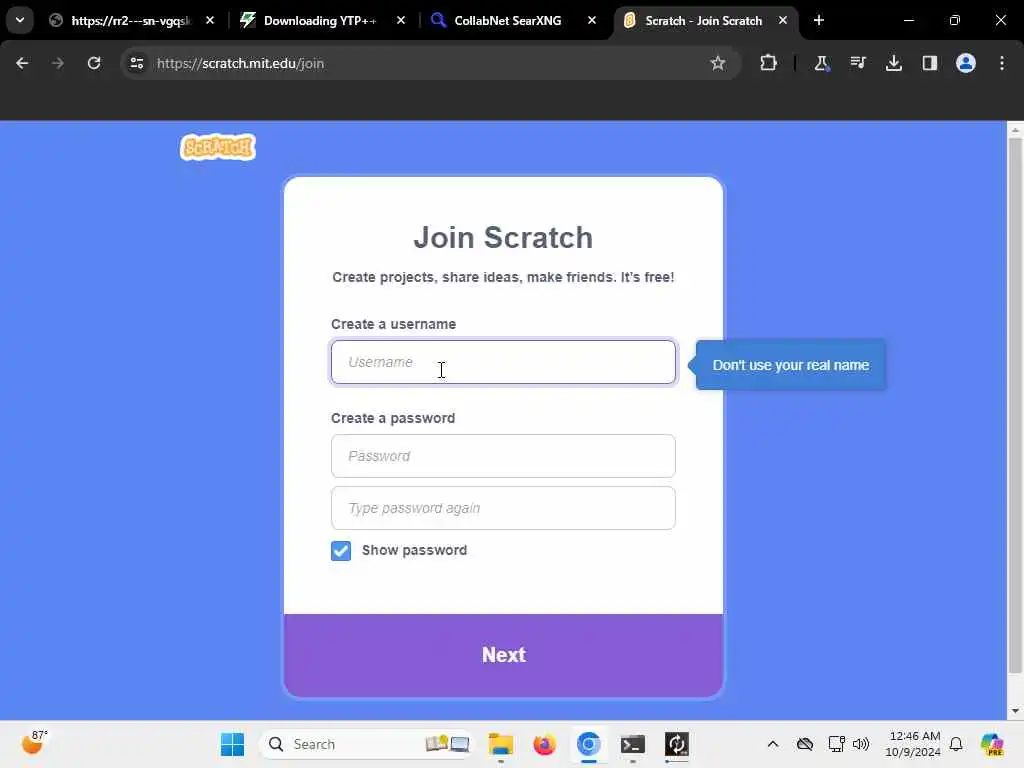Open the Extensions puzzle icon
The height and width of the screenshot is (768, 1024).
(769, 63)
